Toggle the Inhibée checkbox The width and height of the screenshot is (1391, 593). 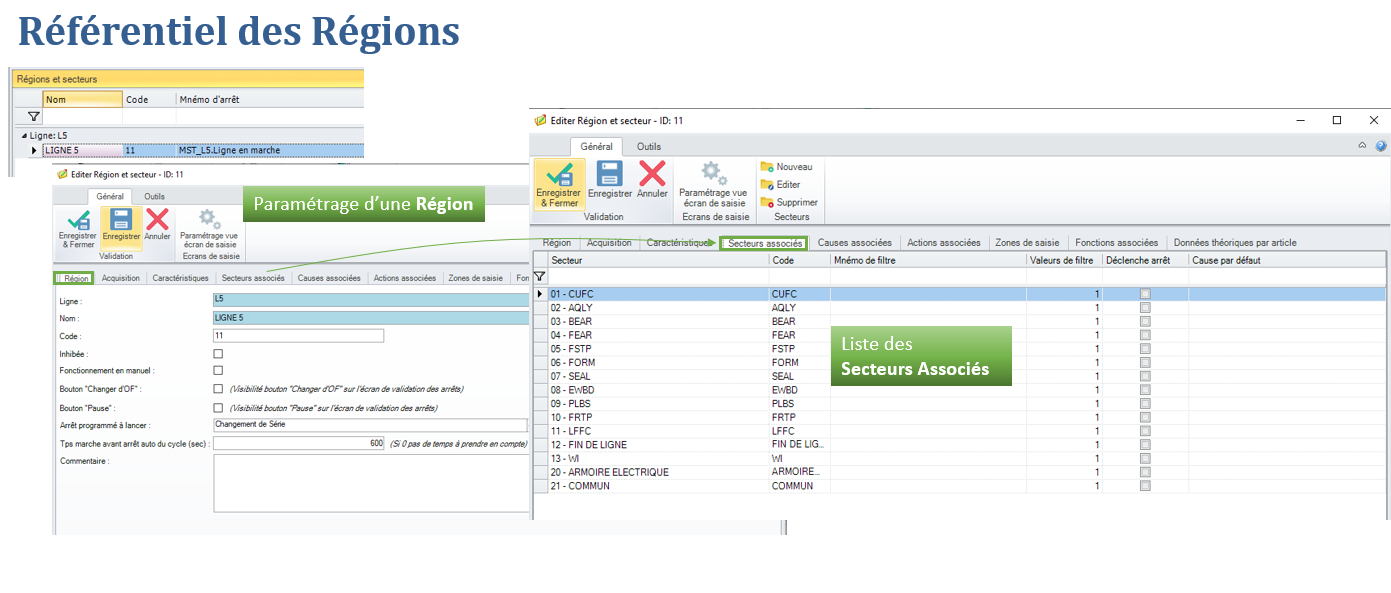(x=218, y=354)
